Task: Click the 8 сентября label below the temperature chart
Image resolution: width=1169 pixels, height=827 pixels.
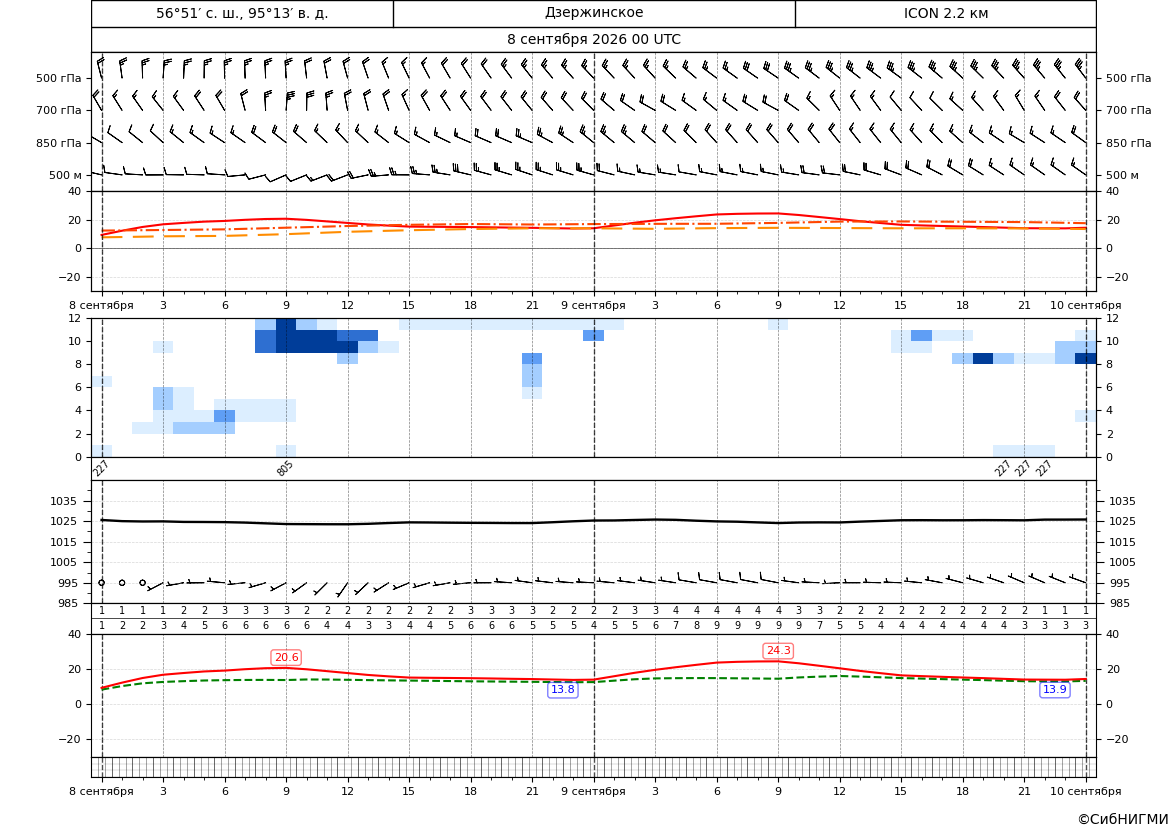Action: point(101,305)
